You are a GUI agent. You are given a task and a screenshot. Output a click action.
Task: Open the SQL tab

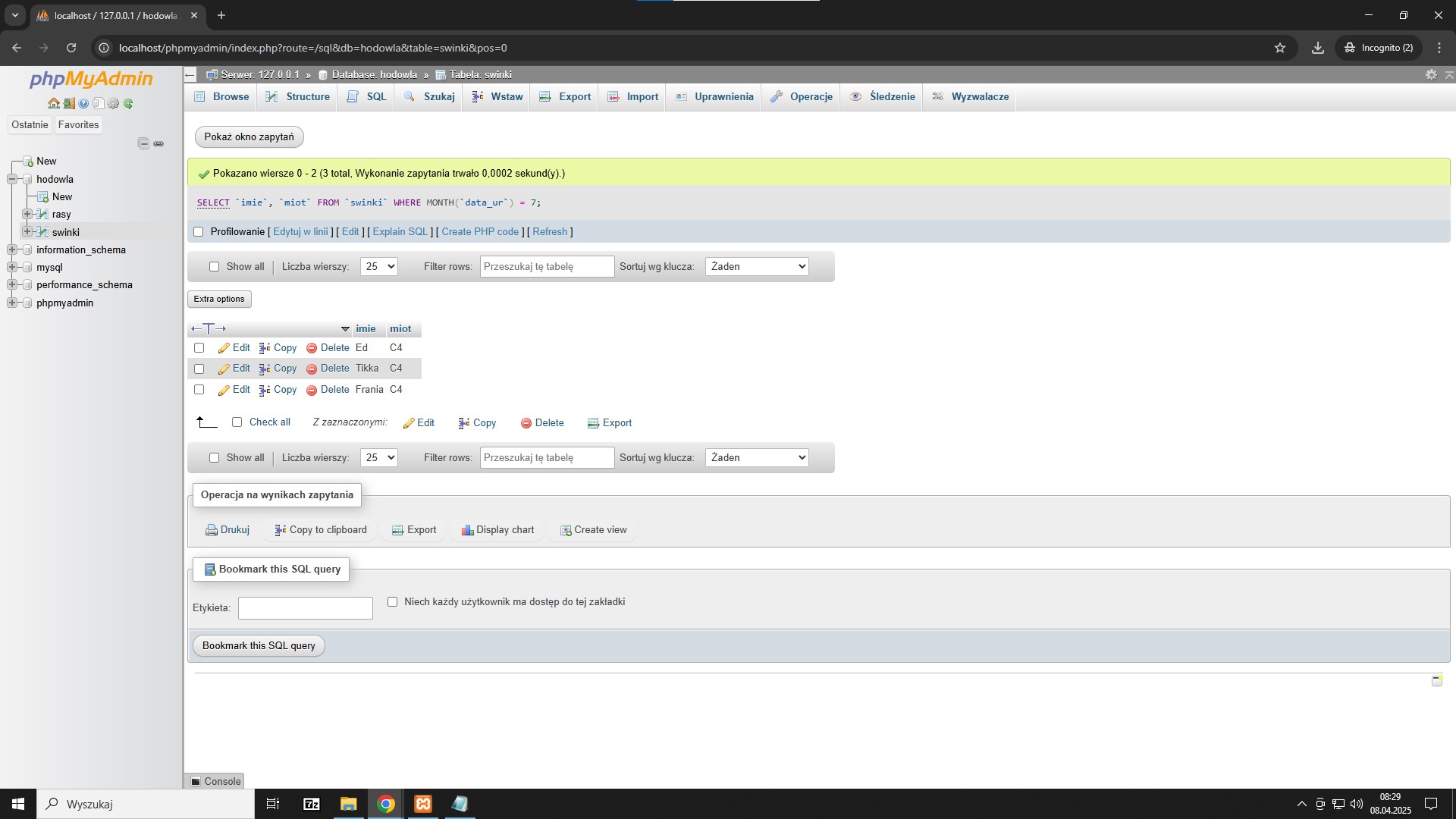pos(367,97)
